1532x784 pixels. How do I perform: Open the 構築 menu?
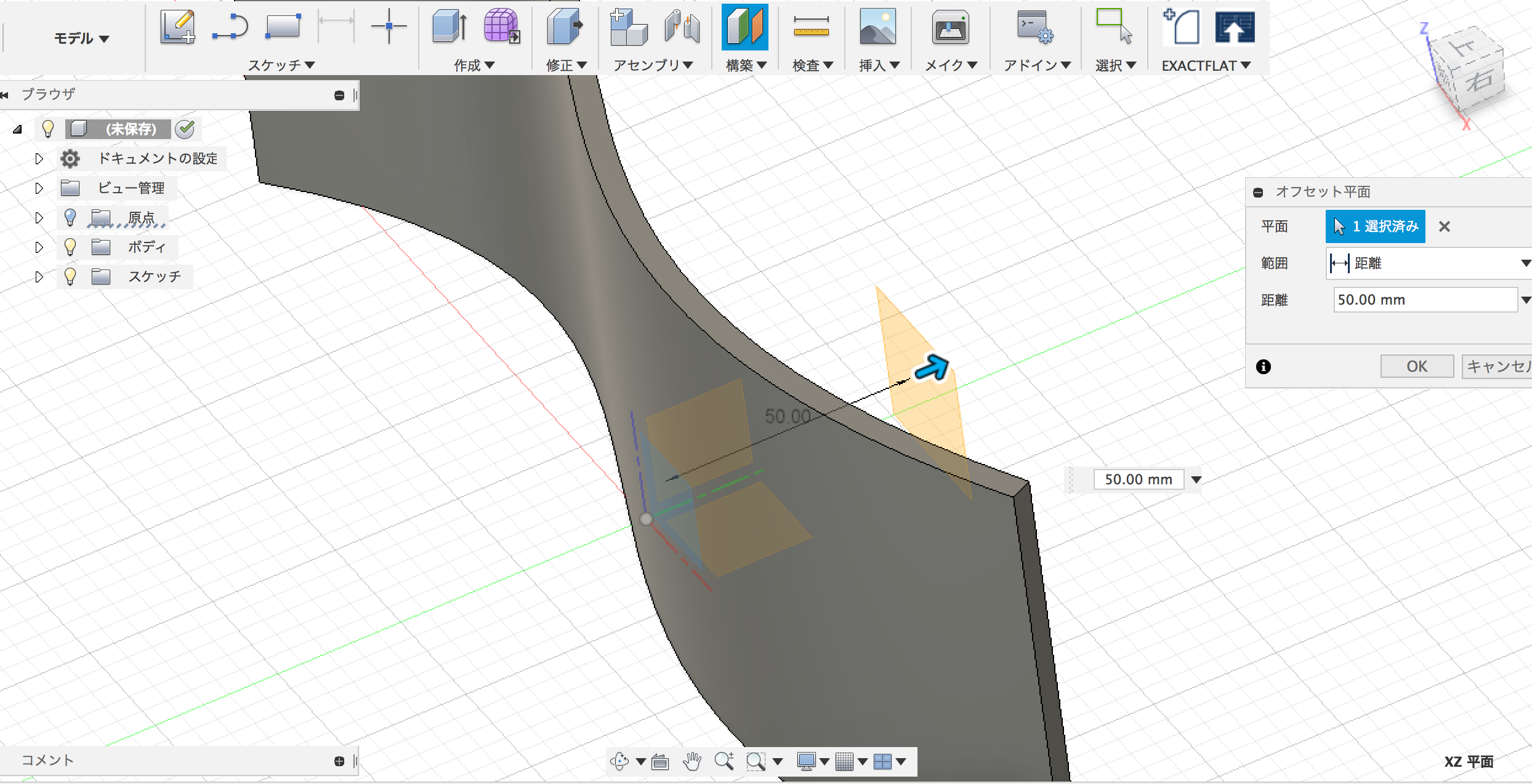pyautogui.click(x=746, y=65)
